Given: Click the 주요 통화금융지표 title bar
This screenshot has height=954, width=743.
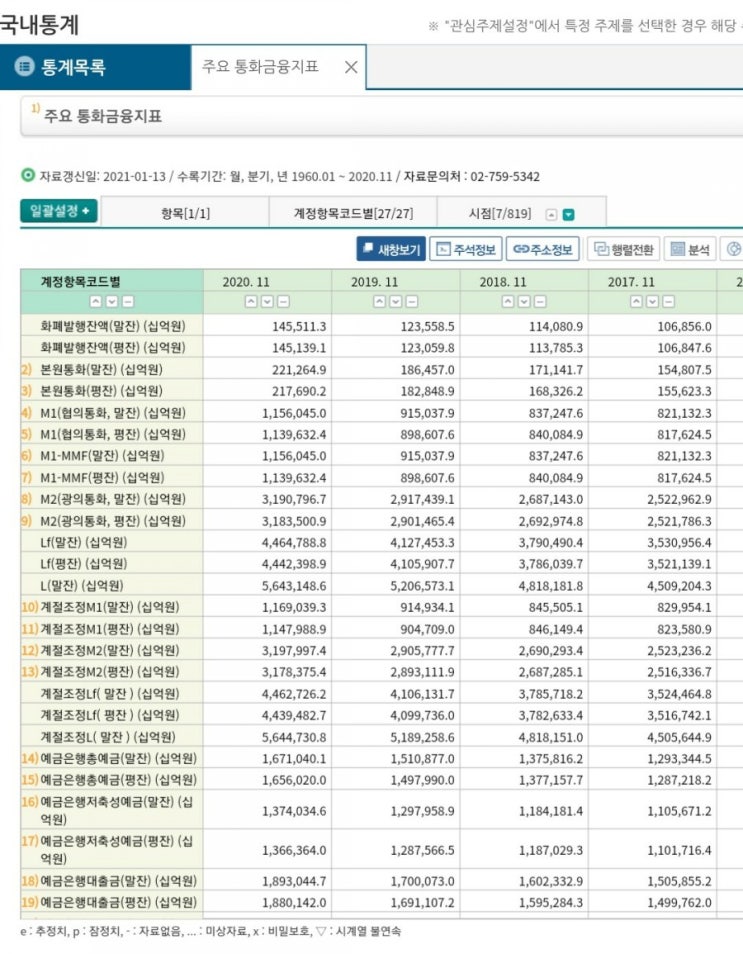Looking at the screenshot, I should coord(382,116).
